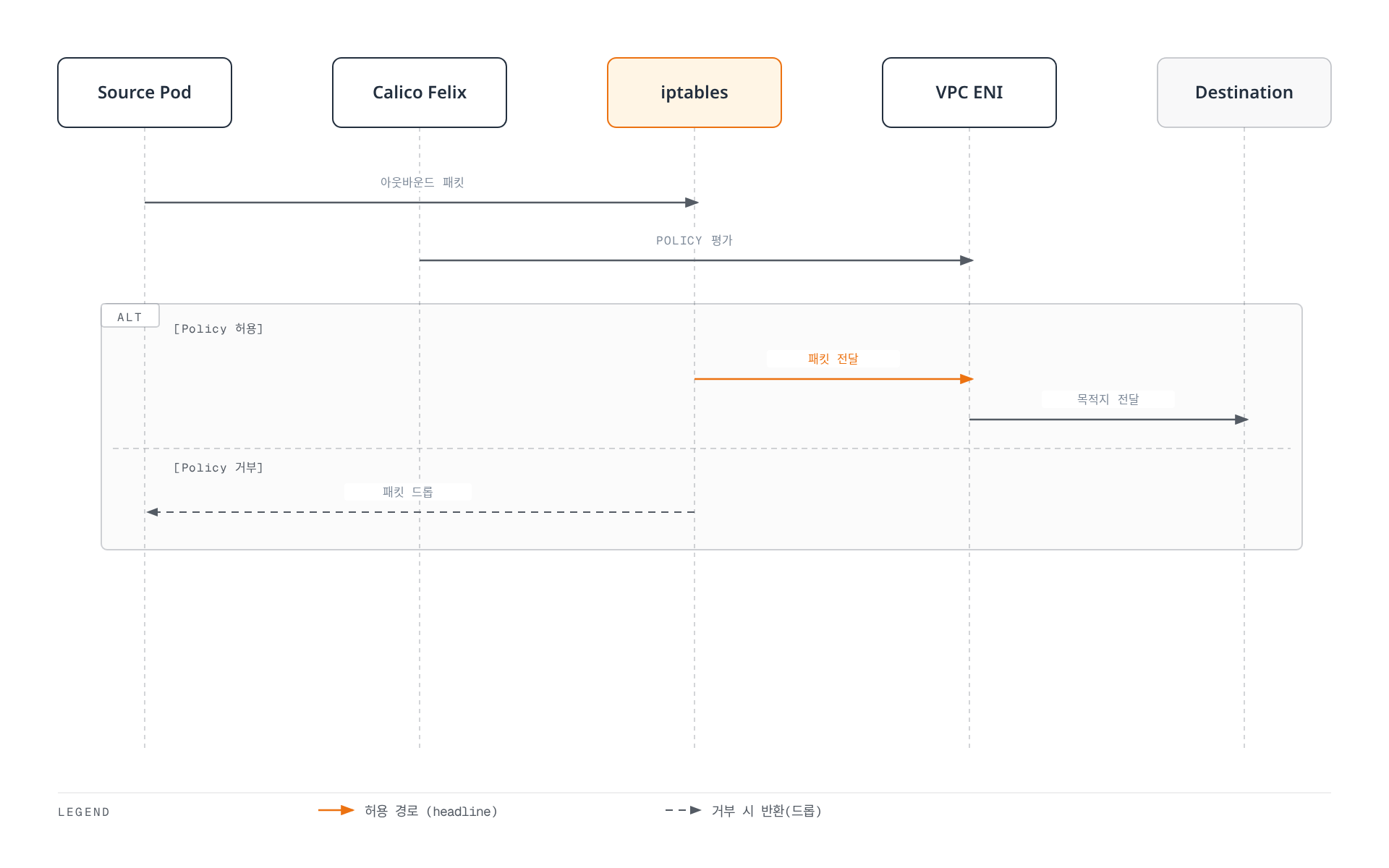Select the 허용 경로 (headline) legend text
This screenshot has width=1389, height=868.
click(x=431, y=811)
